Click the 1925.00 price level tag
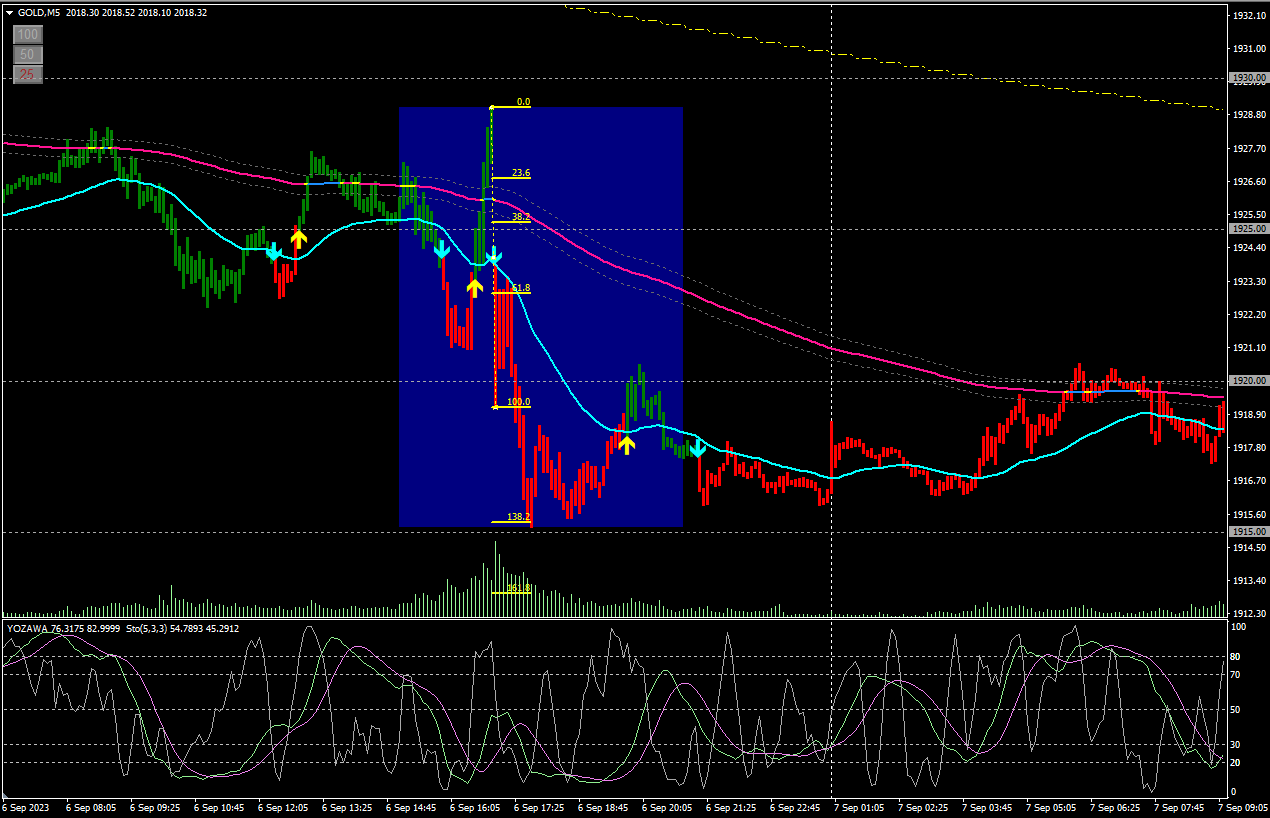 (x=1249, y=229)
